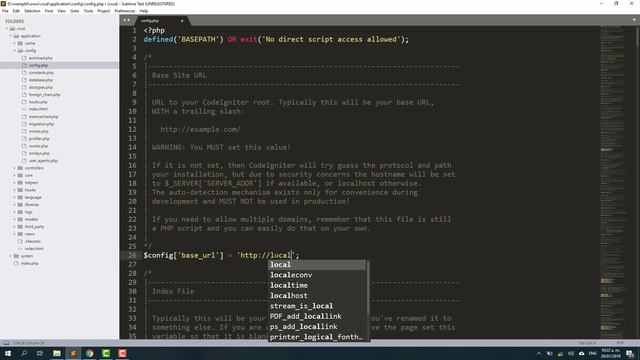
Task: Open Task View from the taskbar
Action: [40, 353]
